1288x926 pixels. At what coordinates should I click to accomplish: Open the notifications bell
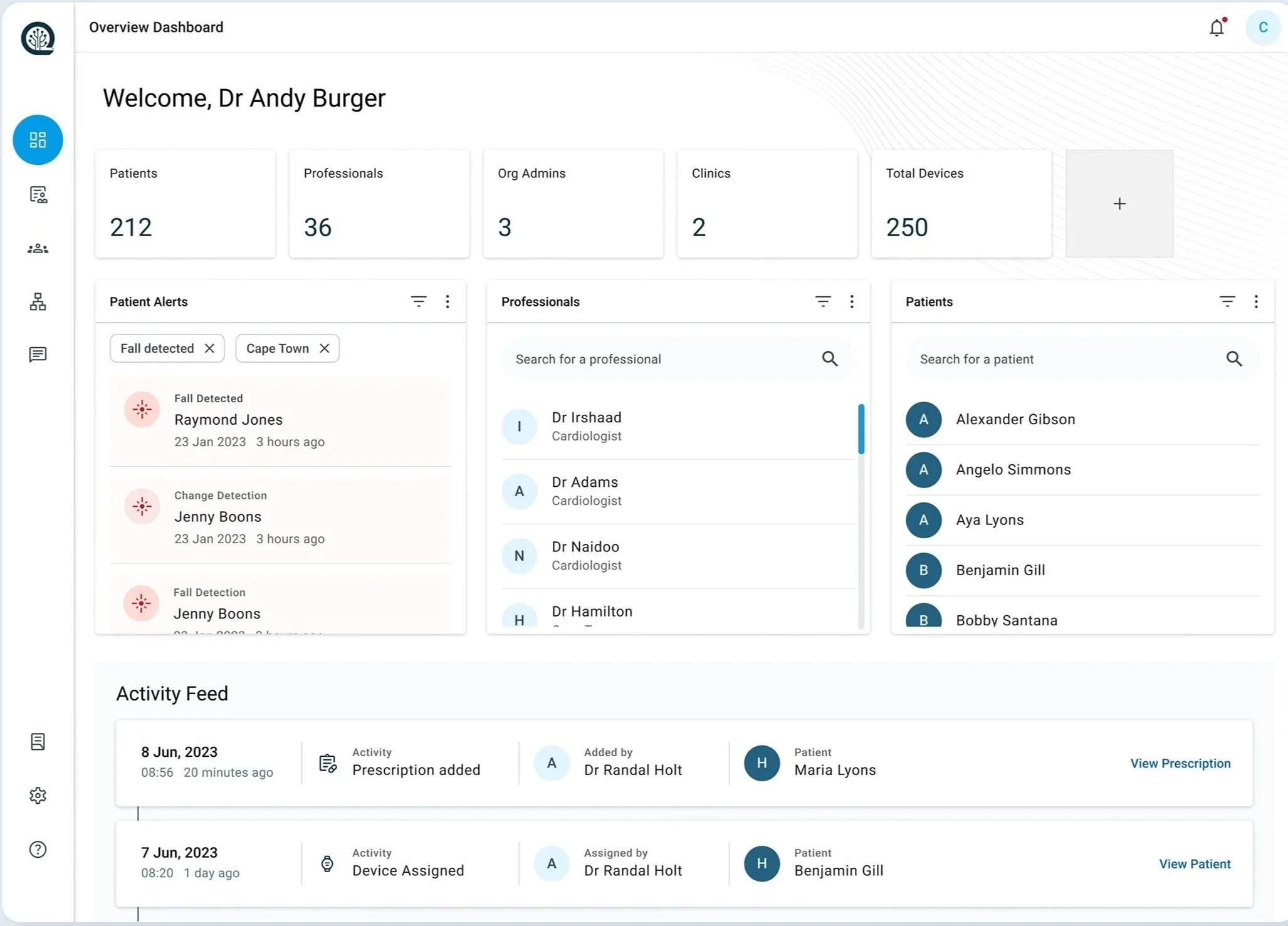[1217, 28]
